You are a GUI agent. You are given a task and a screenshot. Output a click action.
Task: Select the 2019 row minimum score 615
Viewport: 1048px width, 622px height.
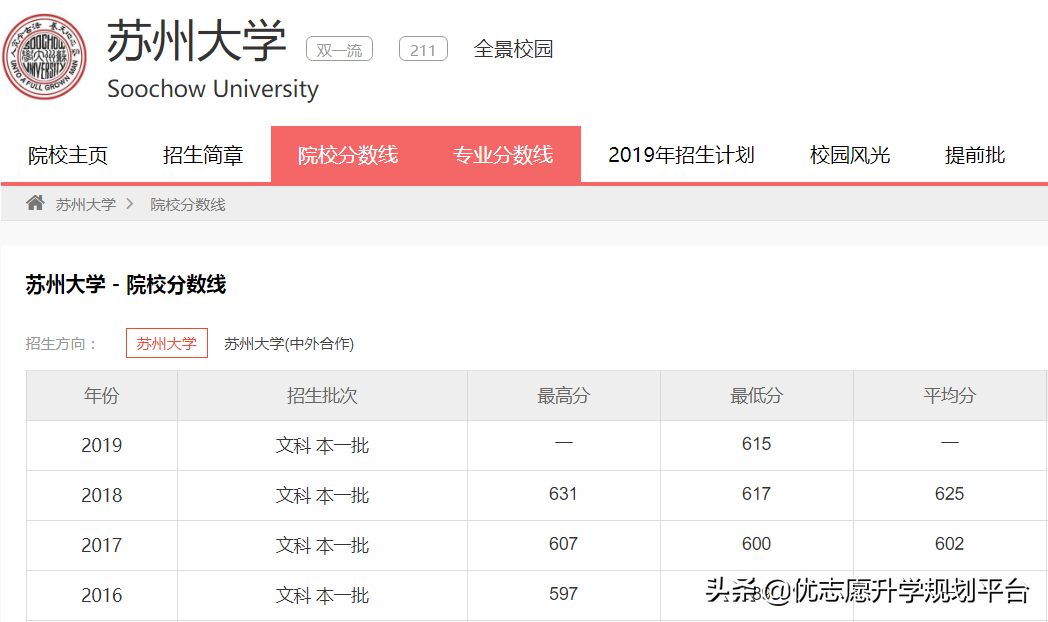point(756,443)
